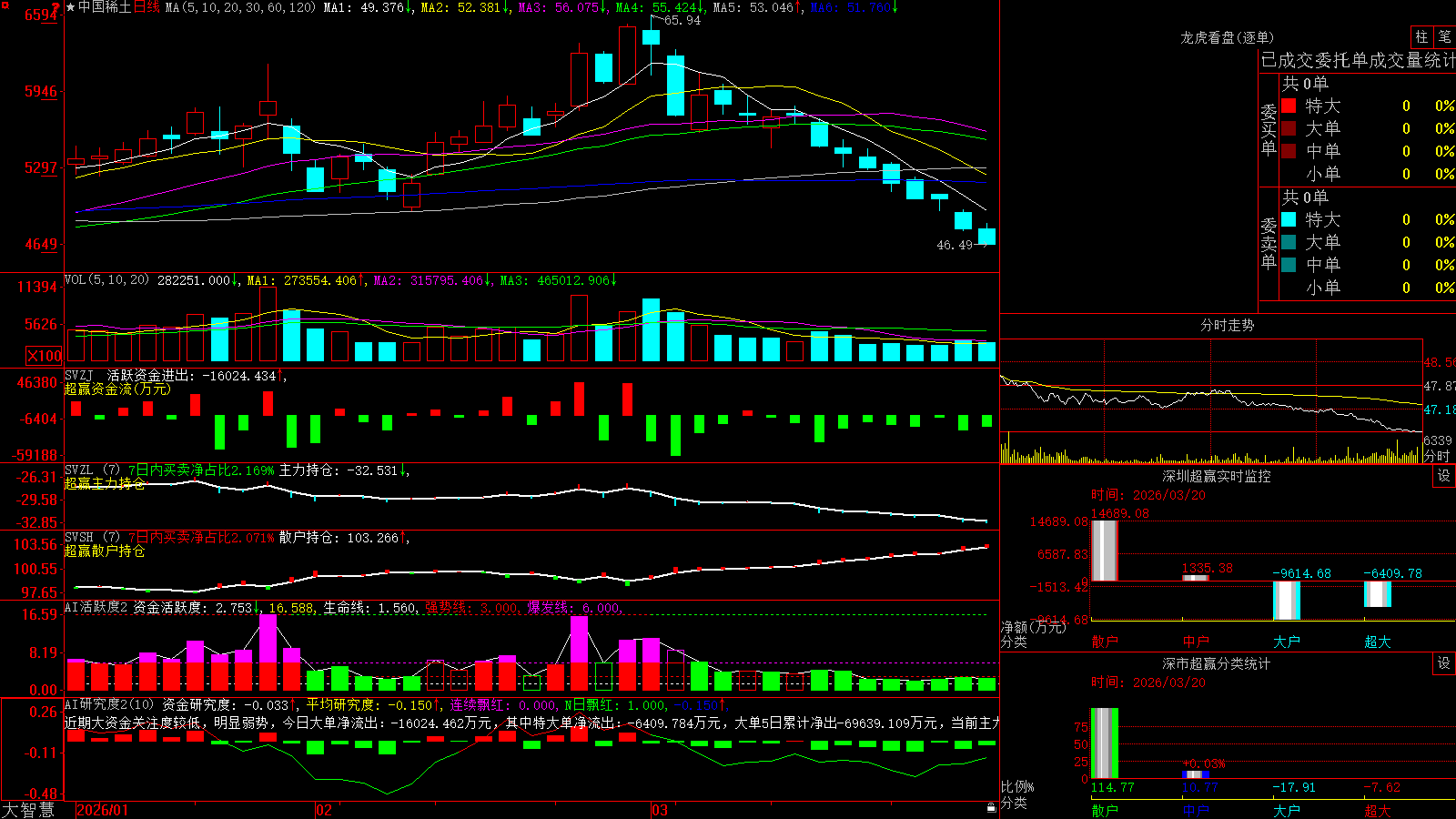Open the MA(5,10,20,30,60,120) indicator parameters
Image resolution: width=1456 pixels, height=819 pixels.
coord(240,7)
